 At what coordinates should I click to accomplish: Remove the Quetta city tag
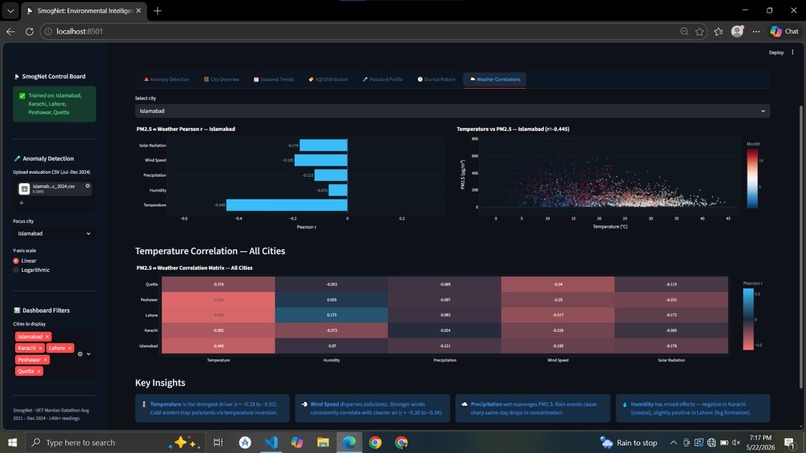click(39, 371)
